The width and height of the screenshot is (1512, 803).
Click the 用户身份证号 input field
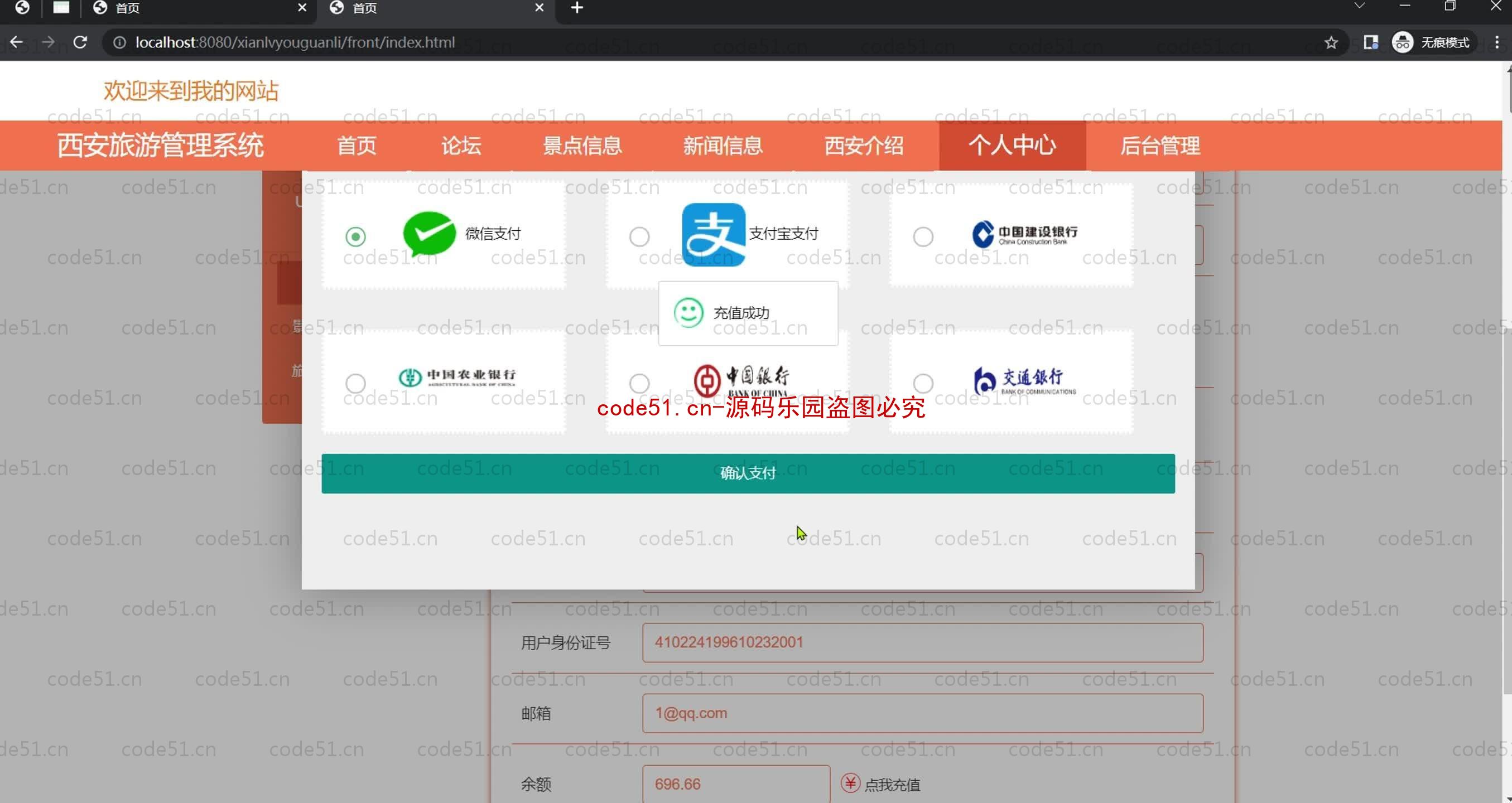[923, 642]
